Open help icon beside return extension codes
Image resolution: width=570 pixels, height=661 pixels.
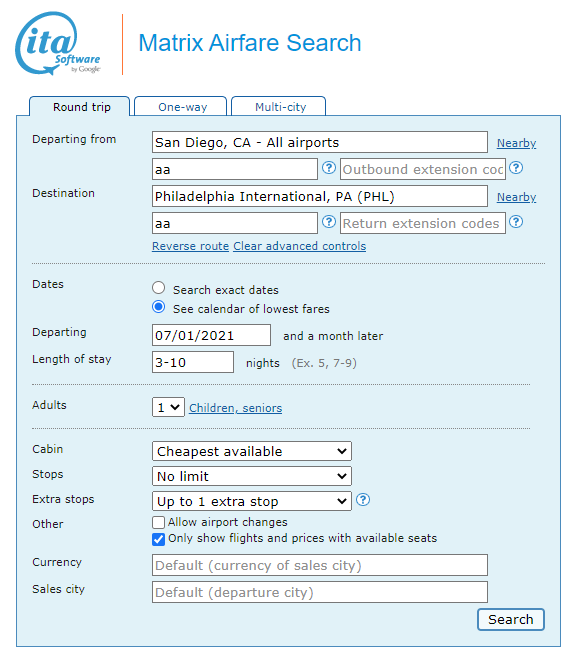[x=516, y=222]
